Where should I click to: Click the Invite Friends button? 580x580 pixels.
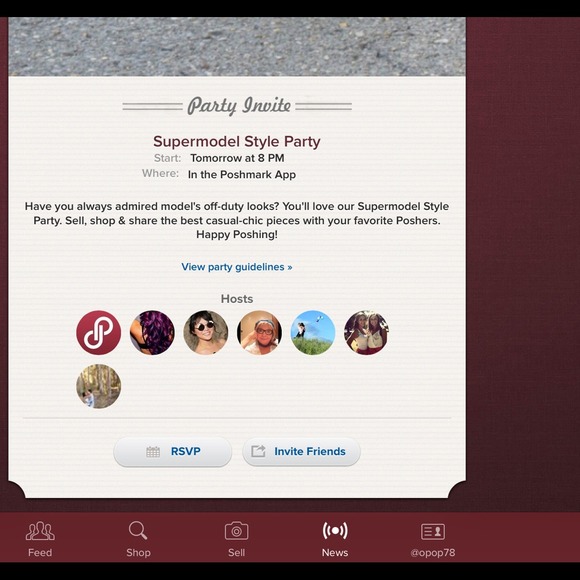[x=301, y=452]
